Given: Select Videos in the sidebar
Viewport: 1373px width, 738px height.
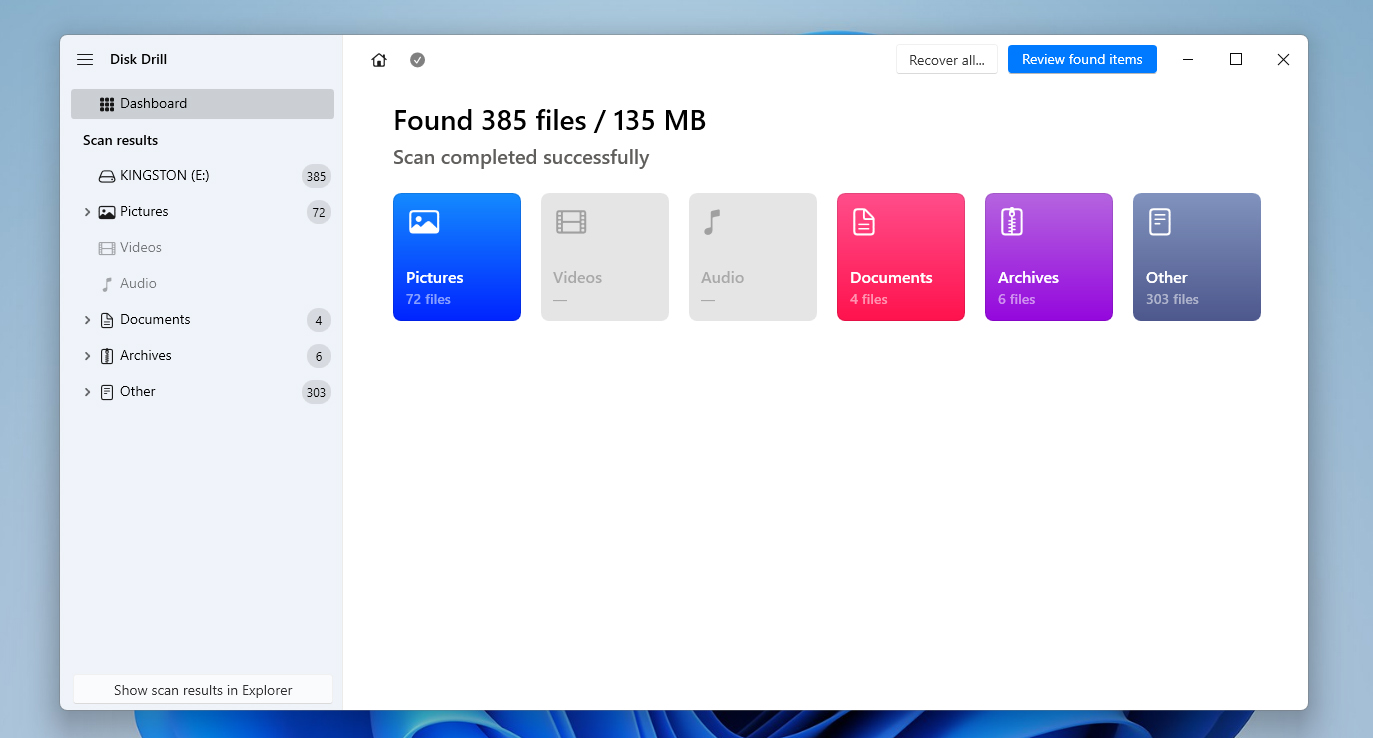Looking at the screenshot, I should pyautogui.click(x=140, y=248).
